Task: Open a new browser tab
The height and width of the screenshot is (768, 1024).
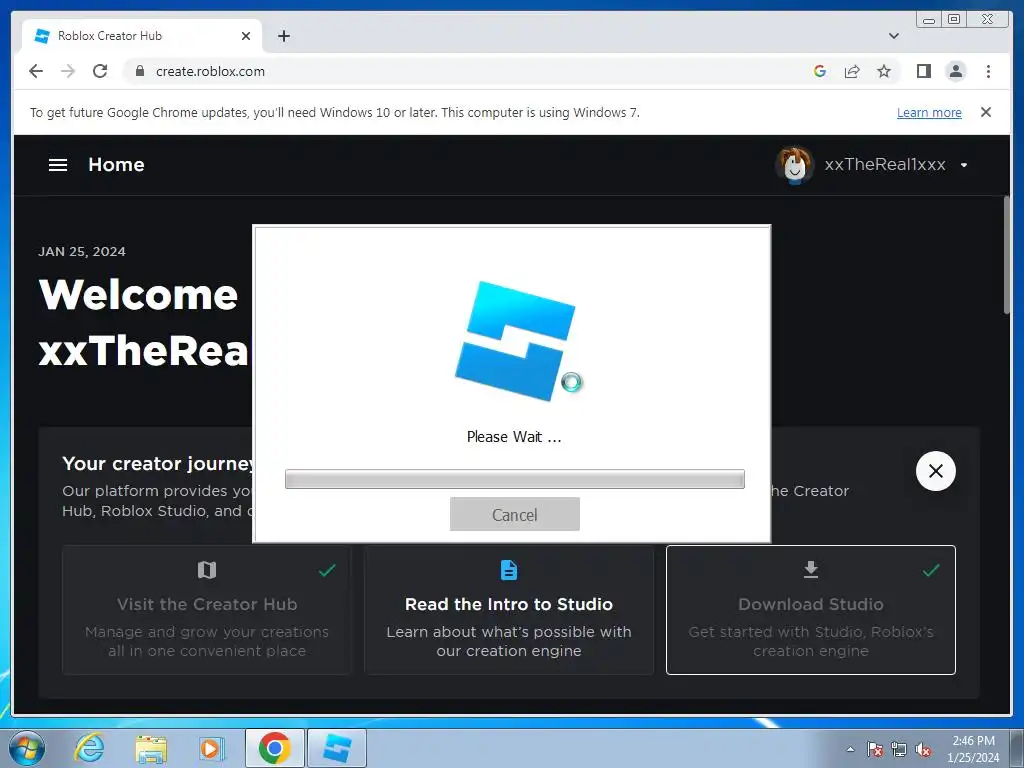Action: [x=283, y=36]
